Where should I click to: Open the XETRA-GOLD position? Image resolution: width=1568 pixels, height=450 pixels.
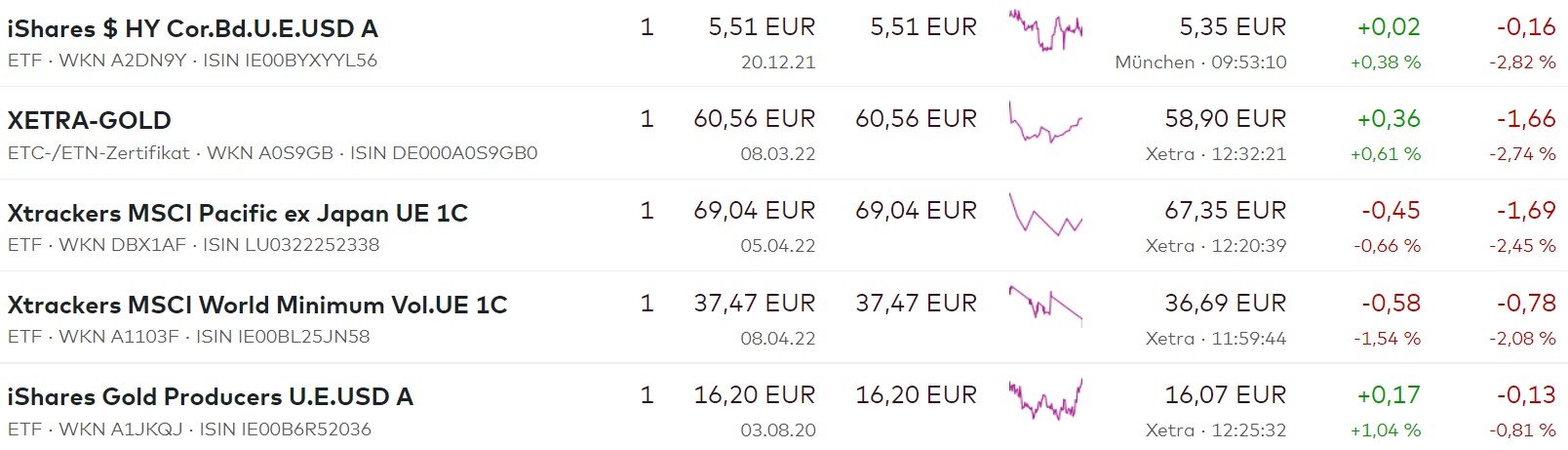(x=90, y=120)
